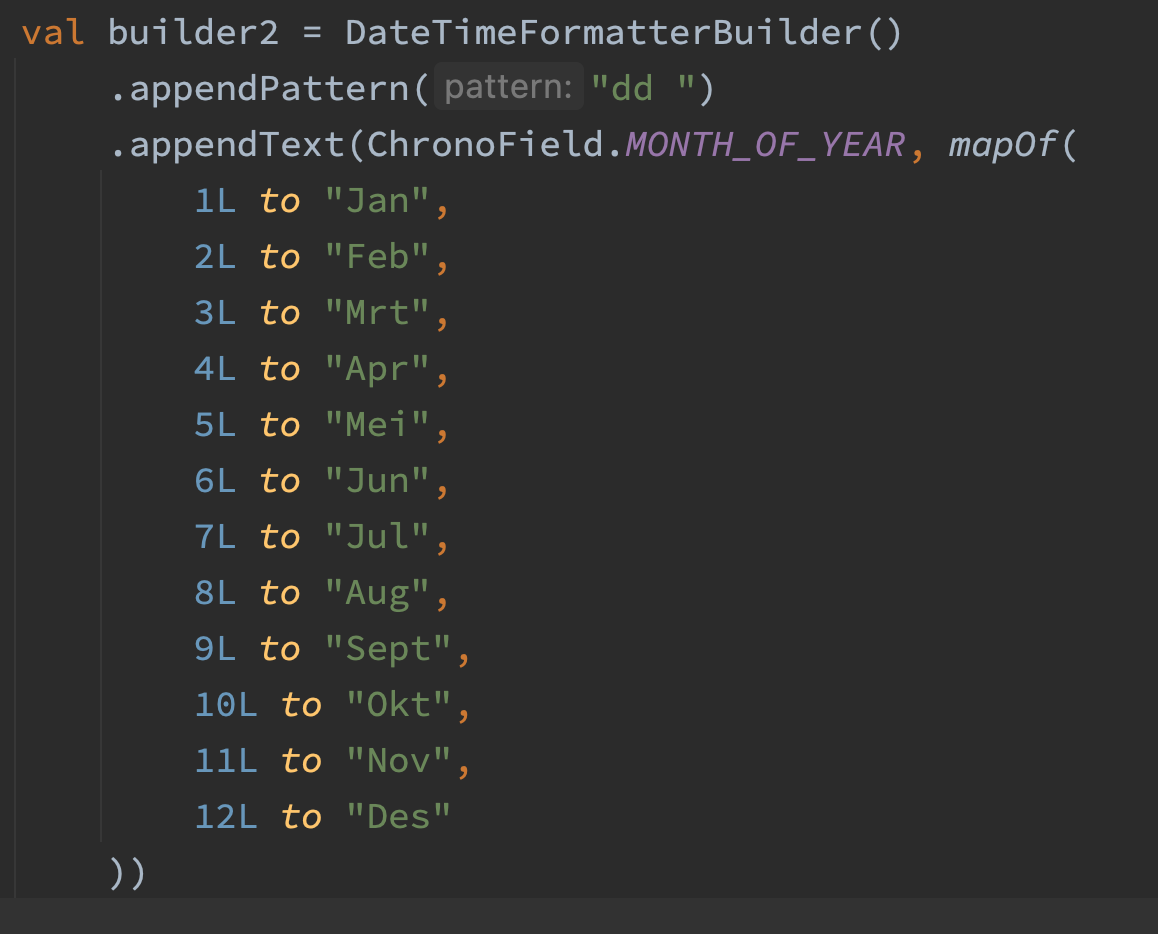Click the '11L' number literal
This screenshot has width=1158, height=934.
pyautogui.click(x=226, y=762)
